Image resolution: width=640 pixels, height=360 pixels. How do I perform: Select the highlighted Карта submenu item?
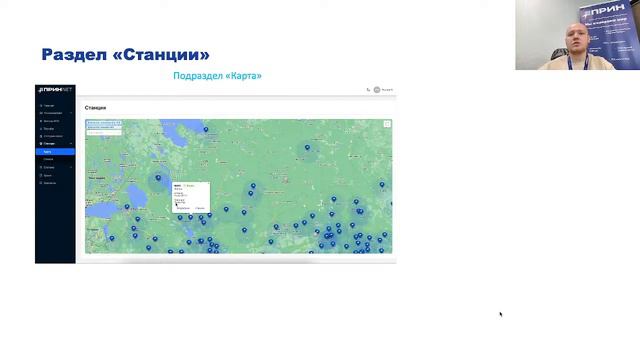(55, 152)
